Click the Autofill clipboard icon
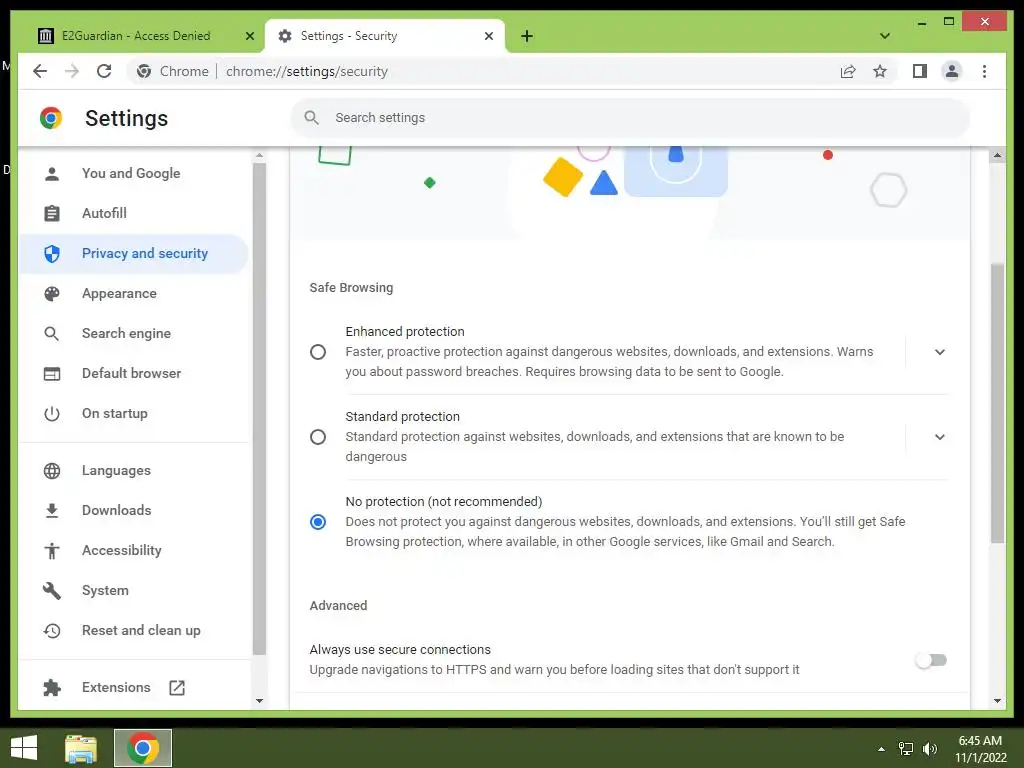Screen dimensions: 1024x768 coord(52,213)
